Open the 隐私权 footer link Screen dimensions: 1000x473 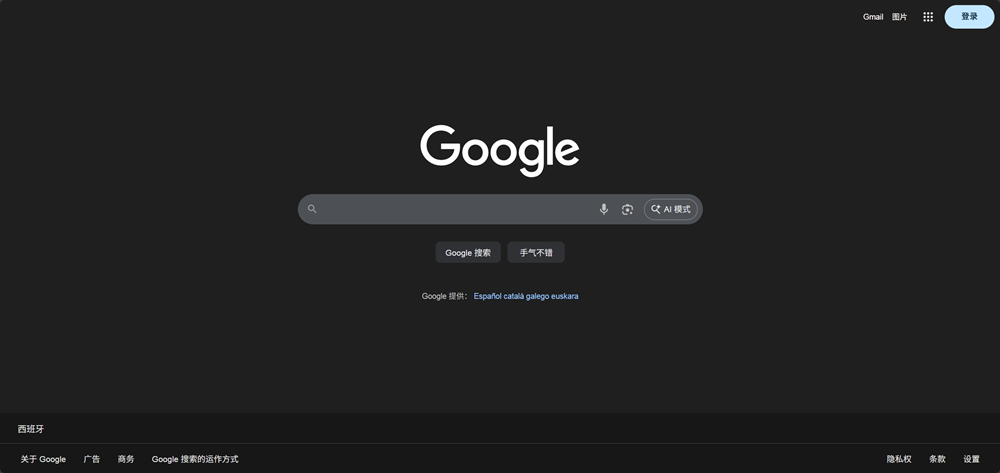(899, 459)
